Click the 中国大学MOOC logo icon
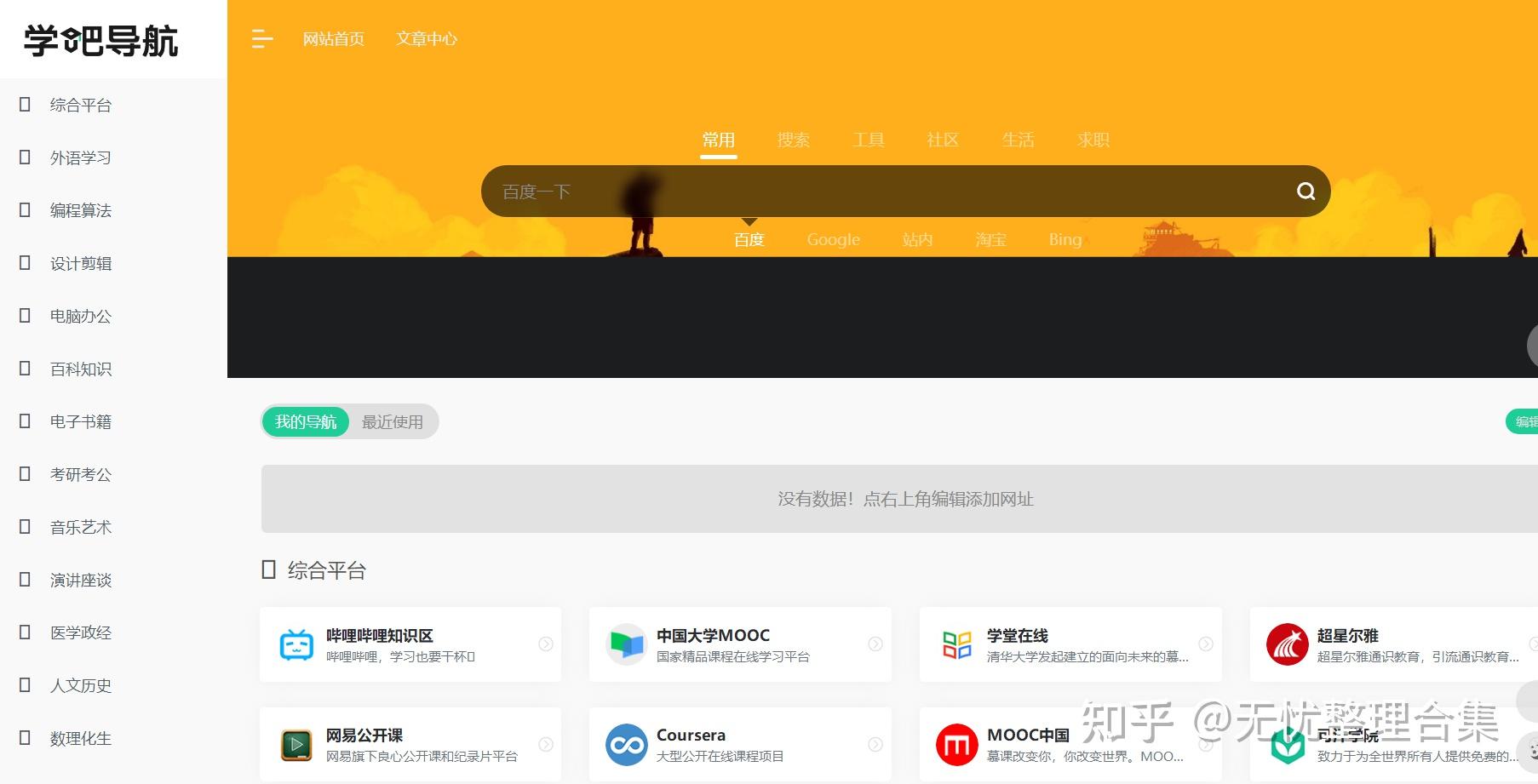This screenshot has width=1538, height=784. (627, 644)
